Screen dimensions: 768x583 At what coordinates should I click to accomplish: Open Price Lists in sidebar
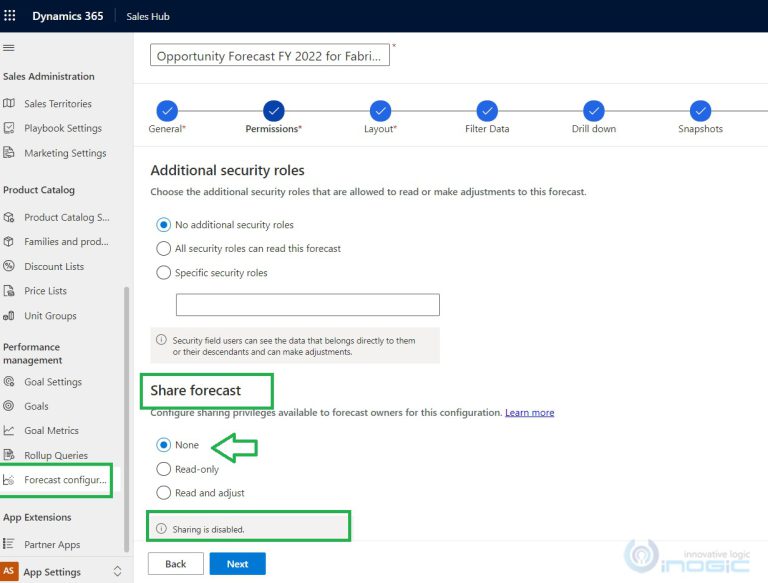tap(46, 291)
